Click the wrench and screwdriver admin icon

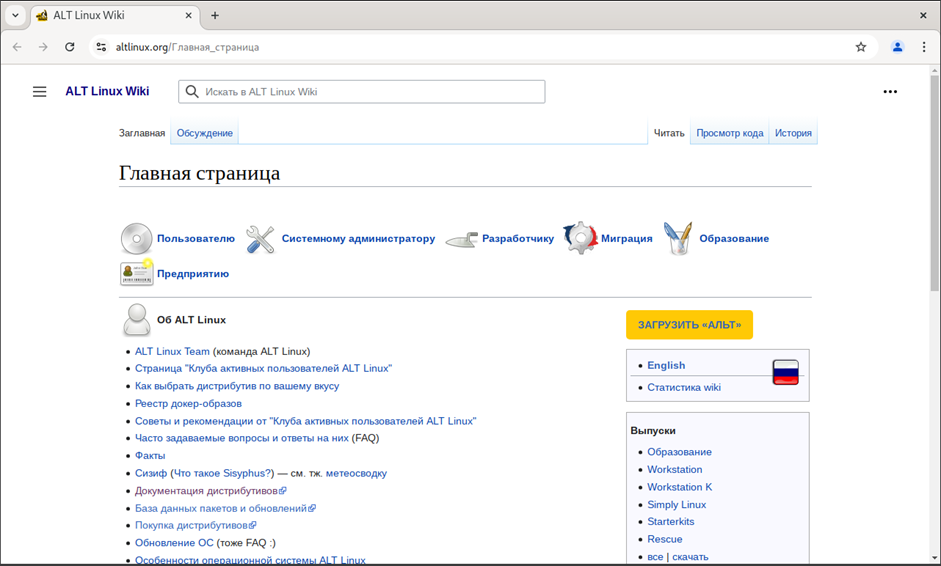(x=260, y=239)
